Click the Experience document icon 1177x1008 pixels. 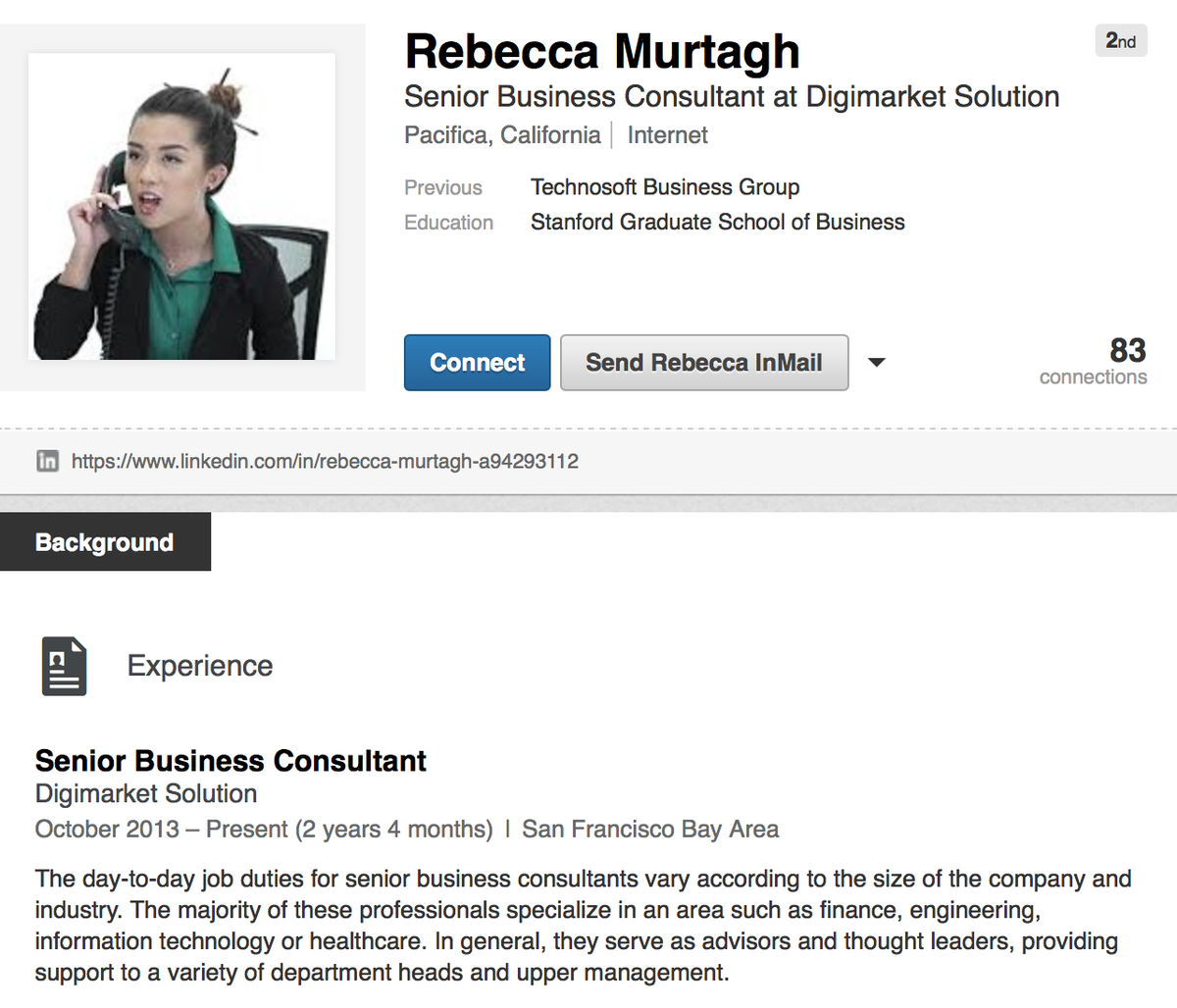click(x=64, y=666)
